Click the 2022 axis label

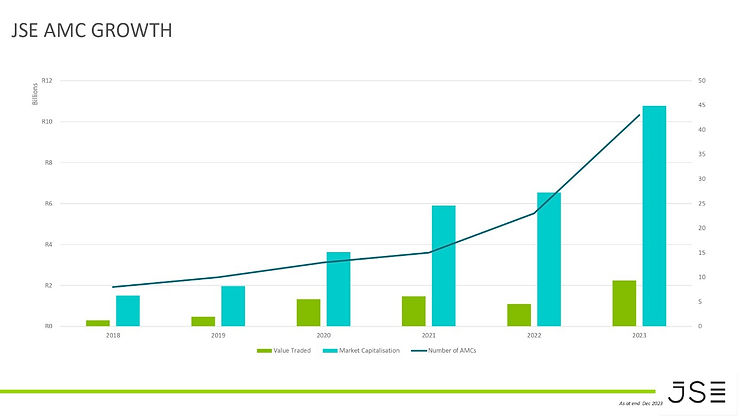[534, 335]
